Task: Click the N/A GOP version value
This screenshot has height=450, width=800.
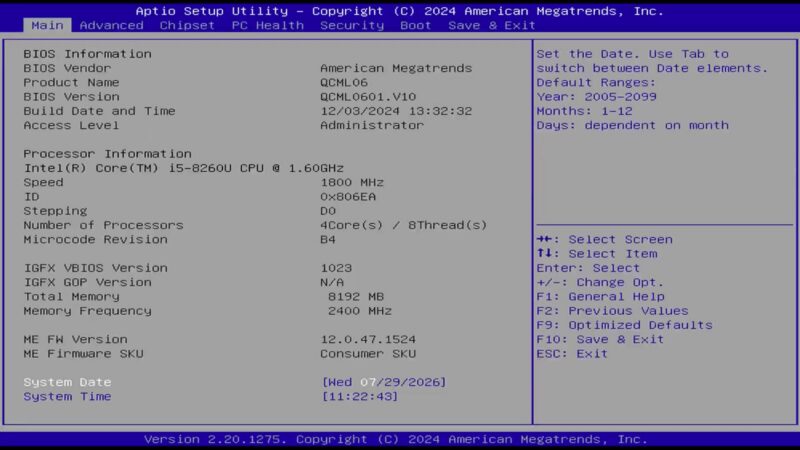Action: [x=332, y=282]
